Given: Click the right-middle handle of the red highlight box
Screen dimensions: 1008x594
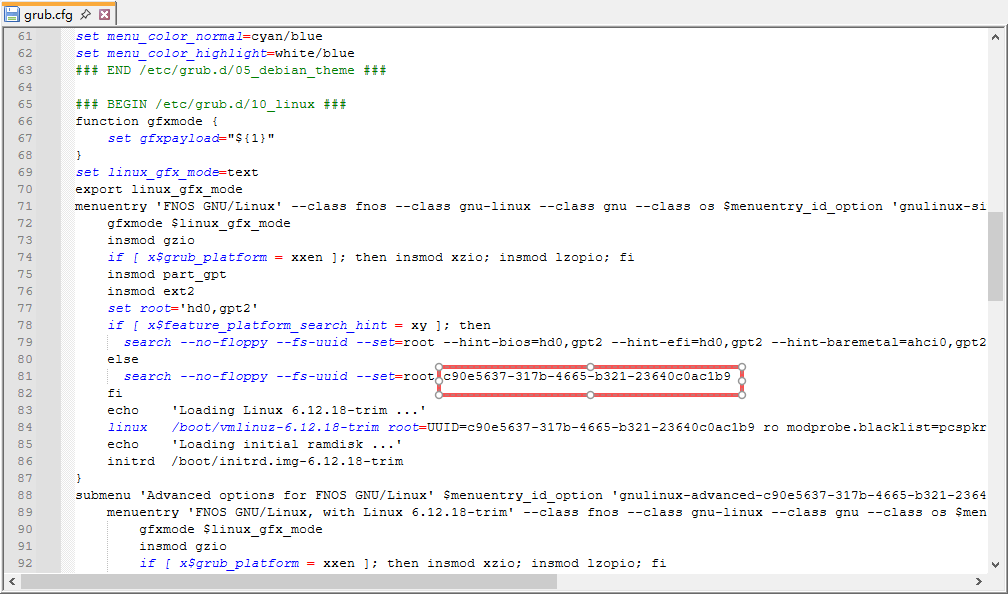Looking at the screenshot, I should (742, 381).
